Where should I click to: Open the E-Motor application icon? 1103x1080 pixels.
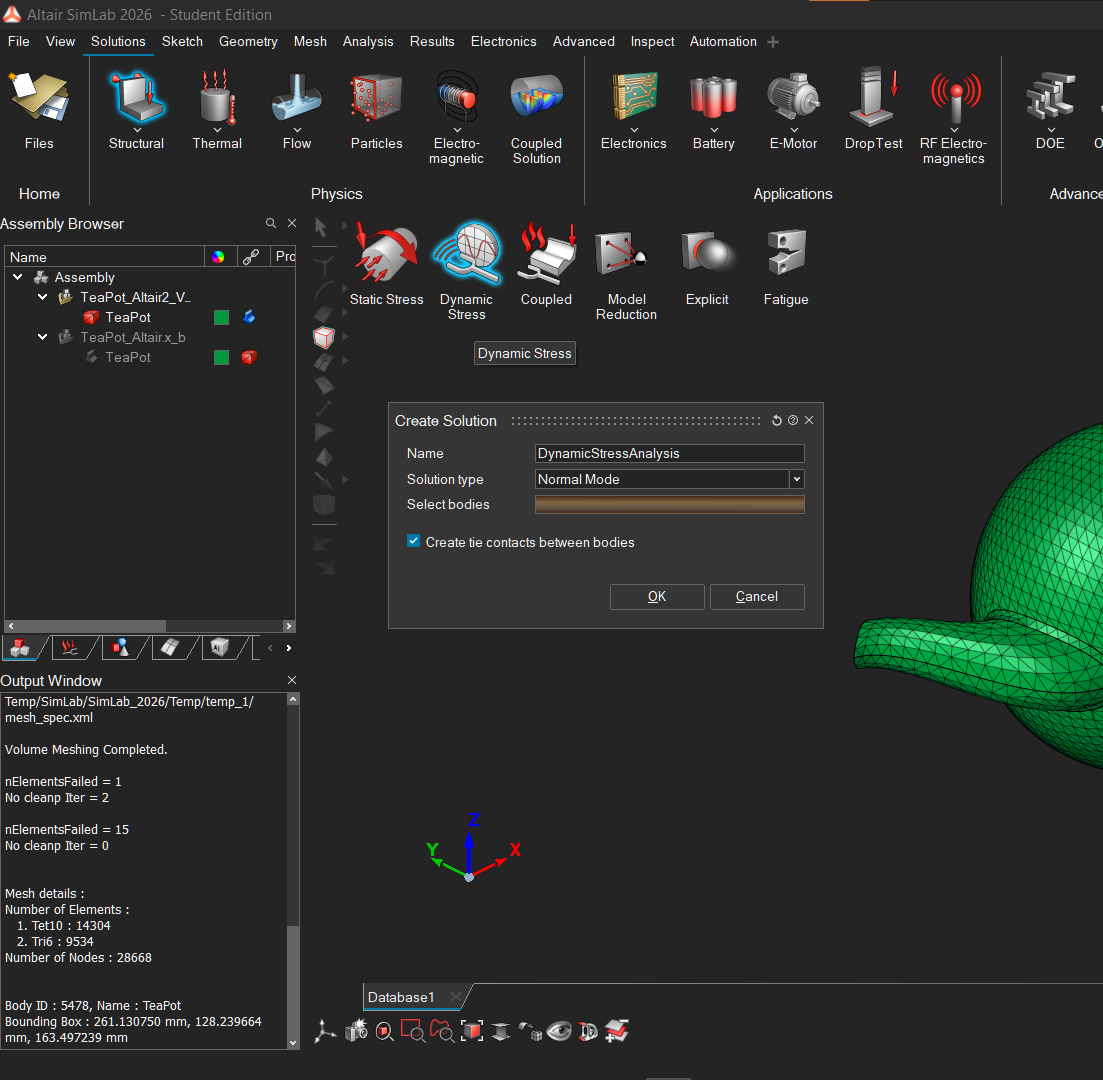click(793, 96)
